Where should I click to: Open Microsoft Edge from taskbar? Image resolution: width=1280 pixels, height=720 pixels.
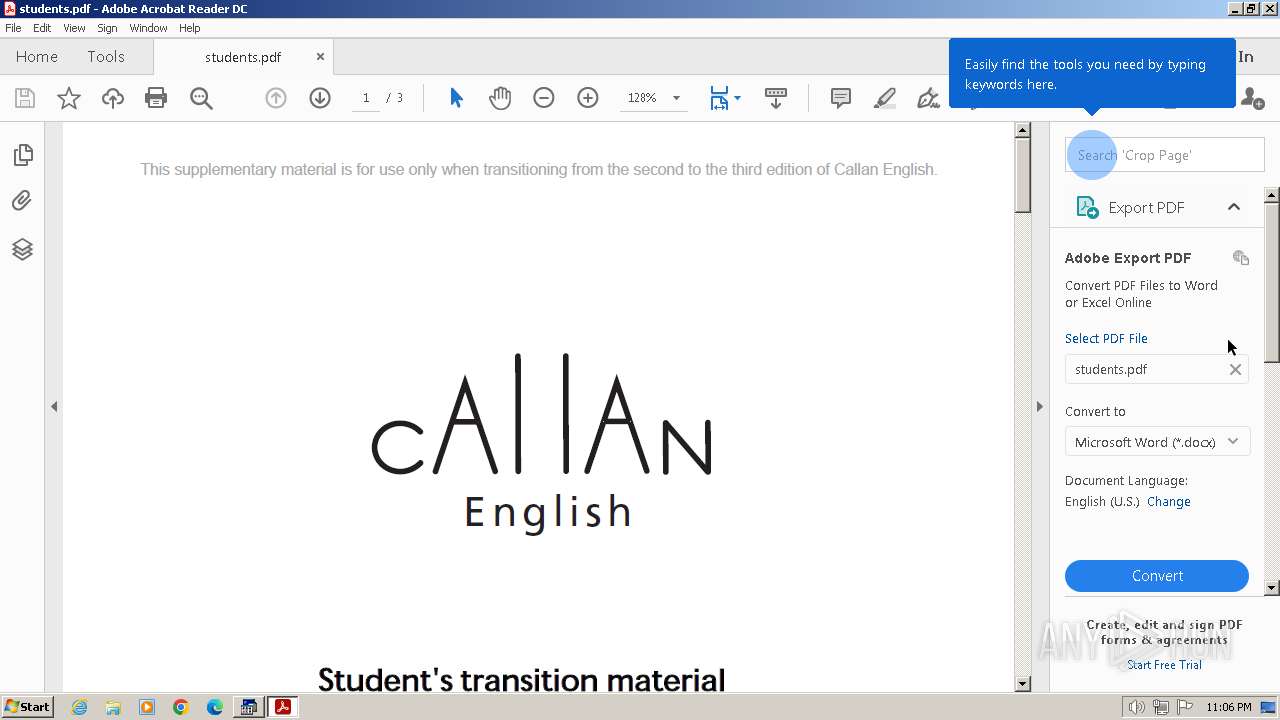point(215,707)
